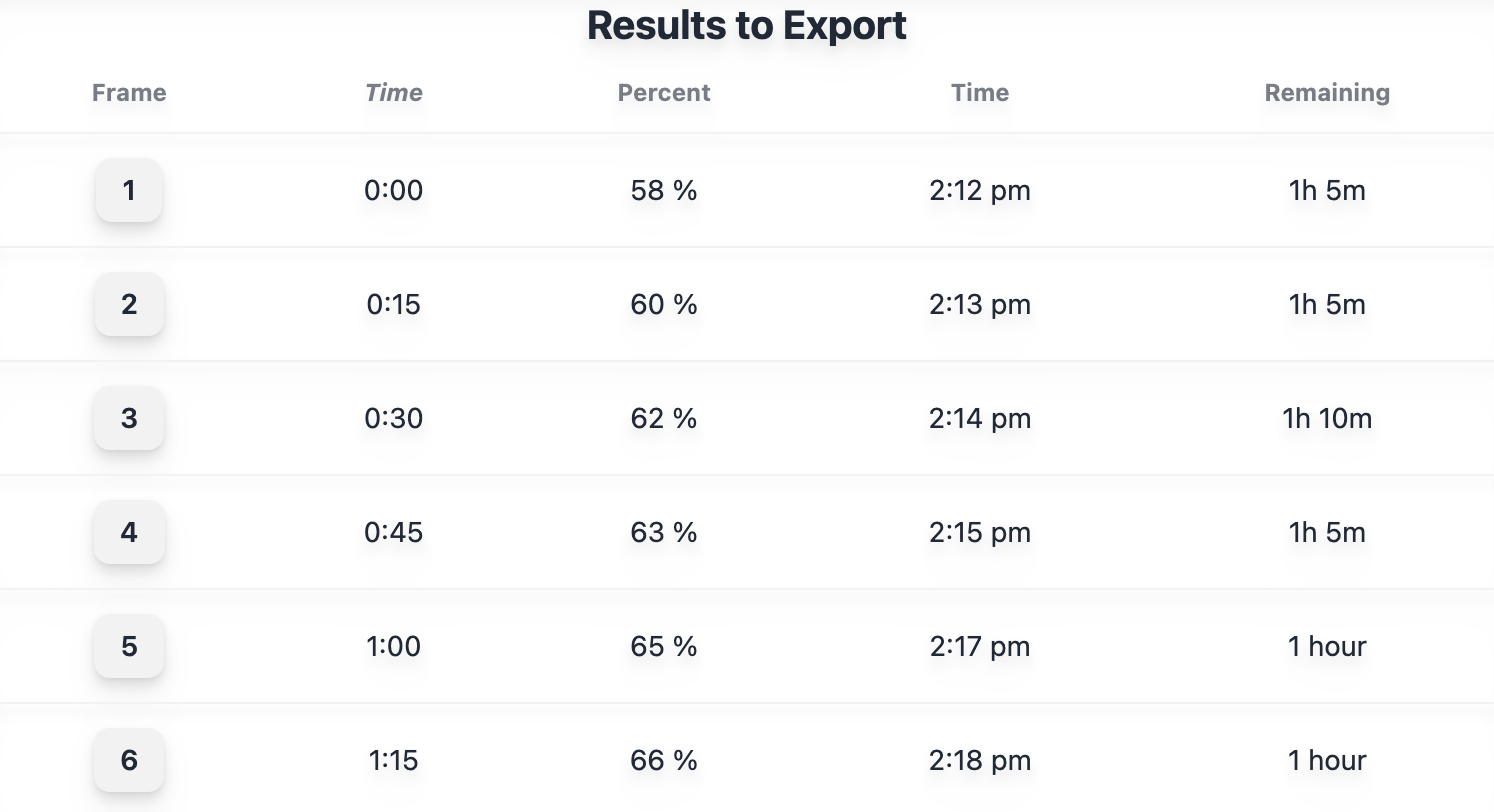The image size is (1494, 812).
Task: Select the Remaining column header
Action: tap(1327, 93)
